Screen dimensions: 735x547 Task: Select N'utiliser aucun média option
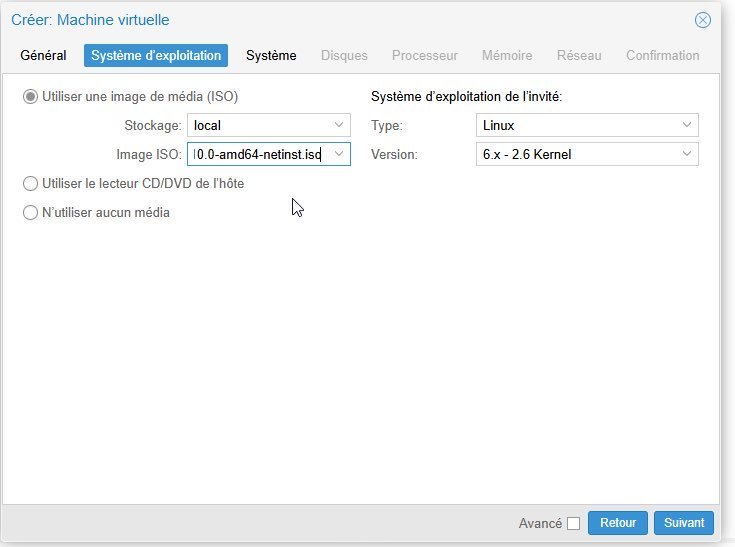(31, 212)
